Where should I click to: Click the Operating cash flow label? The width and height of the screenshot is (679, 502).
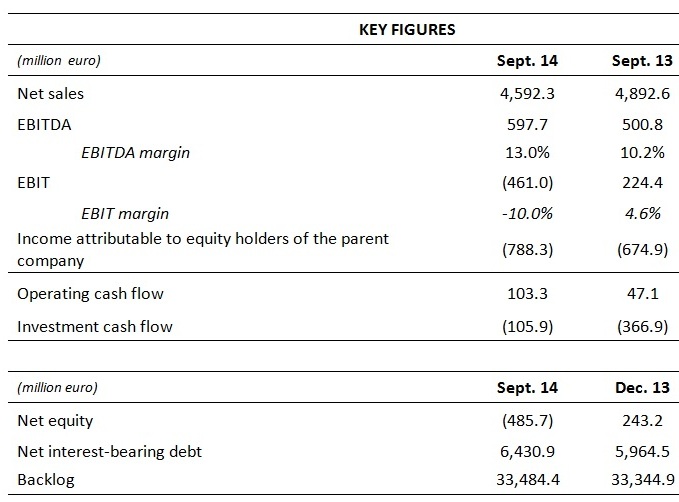[91, 294]
